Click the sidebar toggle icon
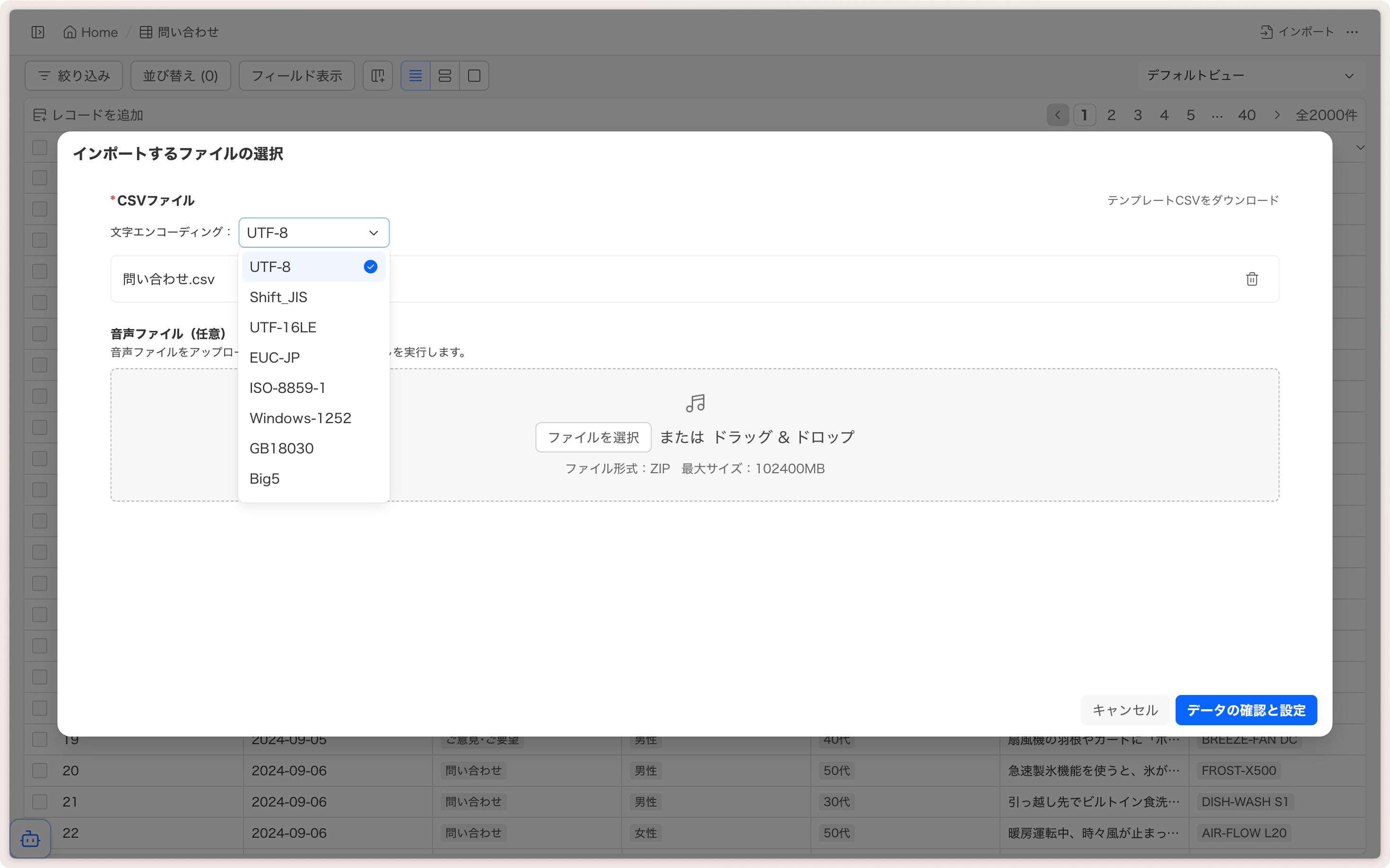Image resolution: width=1390 pixels, height=868 pixels. 38,32
